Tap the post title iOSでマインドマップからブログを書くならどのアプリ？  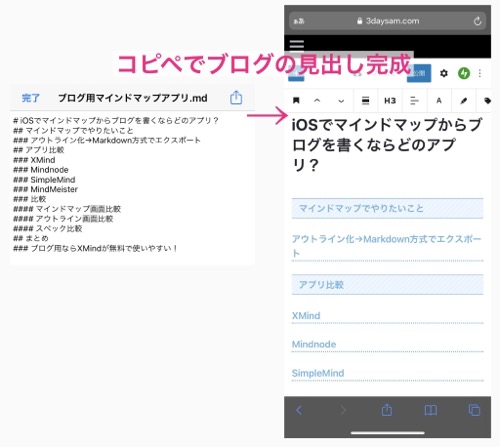[387, 144]
